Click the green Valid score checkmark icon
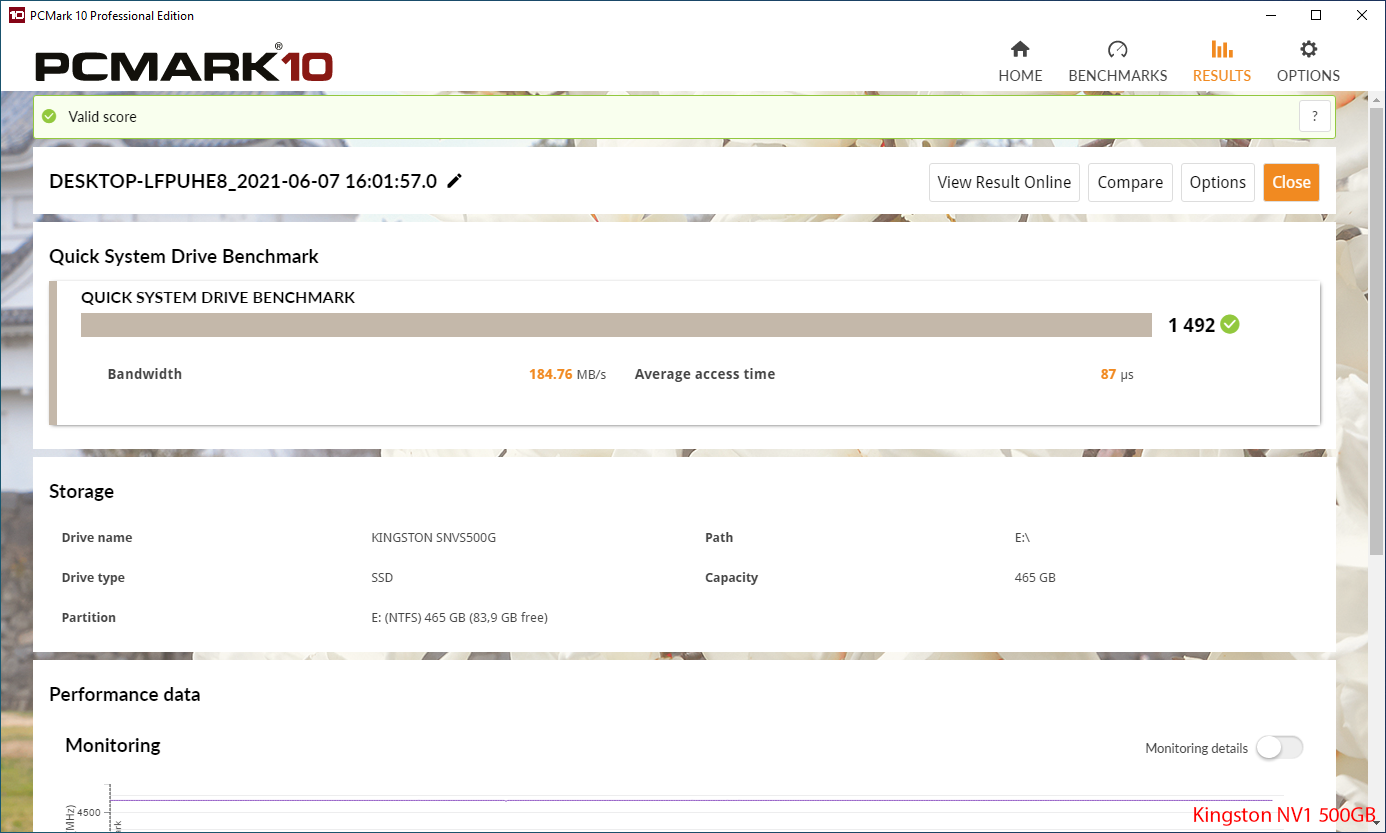1386x833 pixels. tap(49, 116)
